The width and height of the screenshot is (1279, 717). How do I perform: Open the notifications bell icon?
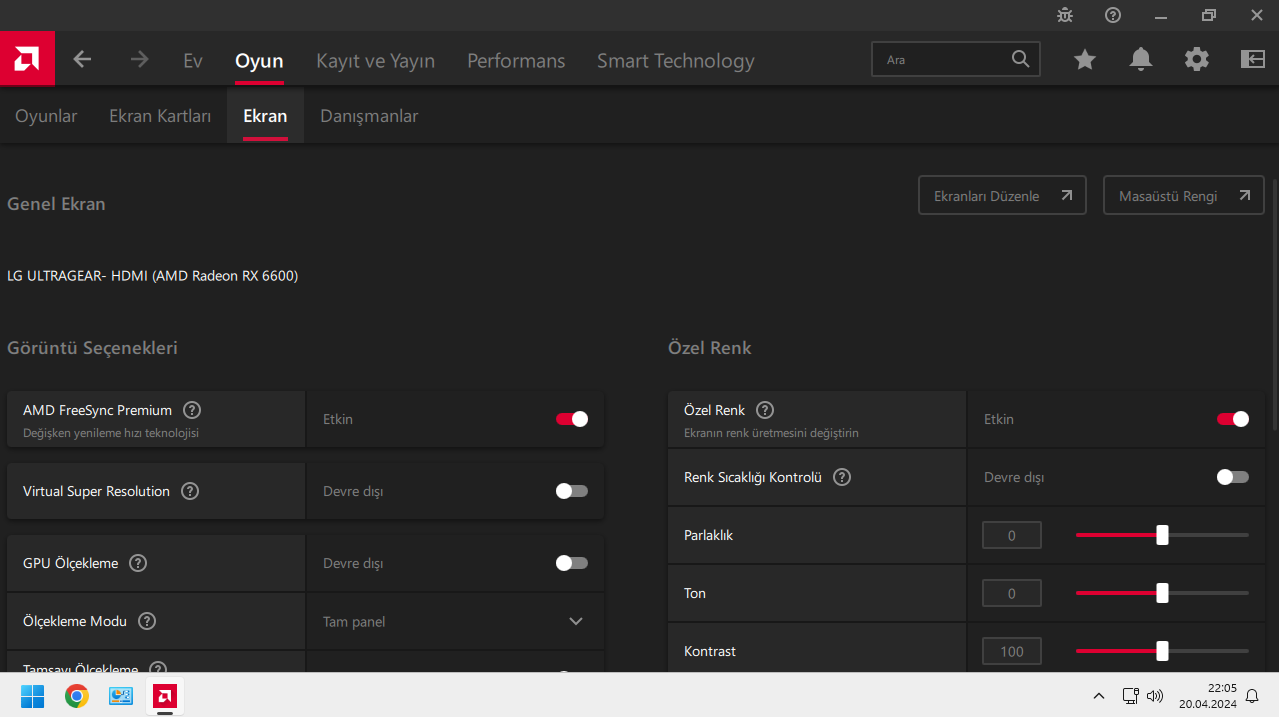point(1141,60)
